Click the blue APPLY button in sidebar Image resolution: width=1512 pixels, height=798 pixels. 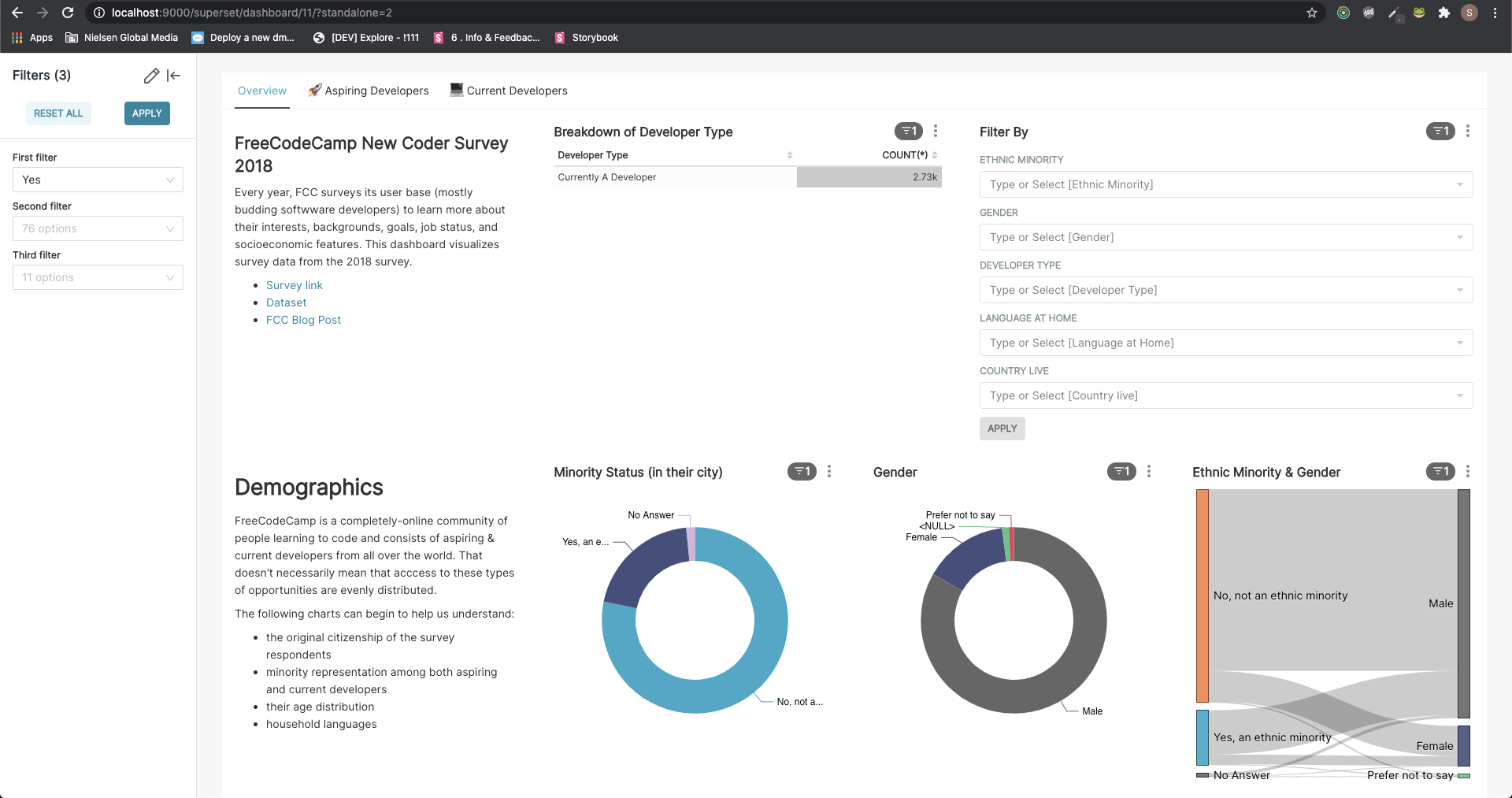click(147, 113)
